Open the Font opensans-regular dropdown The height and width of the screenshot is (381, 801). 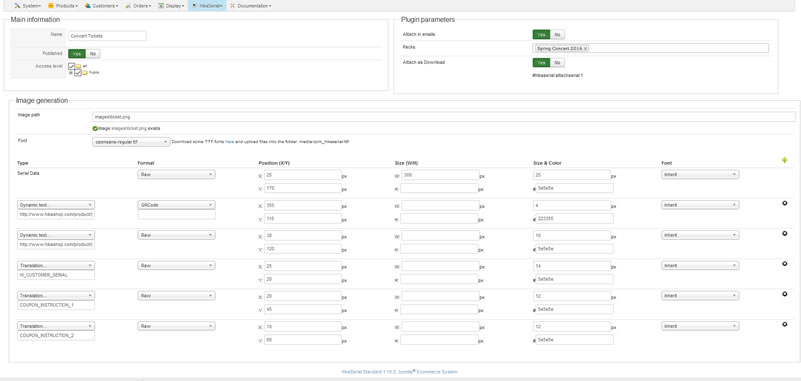coord(131,142)
